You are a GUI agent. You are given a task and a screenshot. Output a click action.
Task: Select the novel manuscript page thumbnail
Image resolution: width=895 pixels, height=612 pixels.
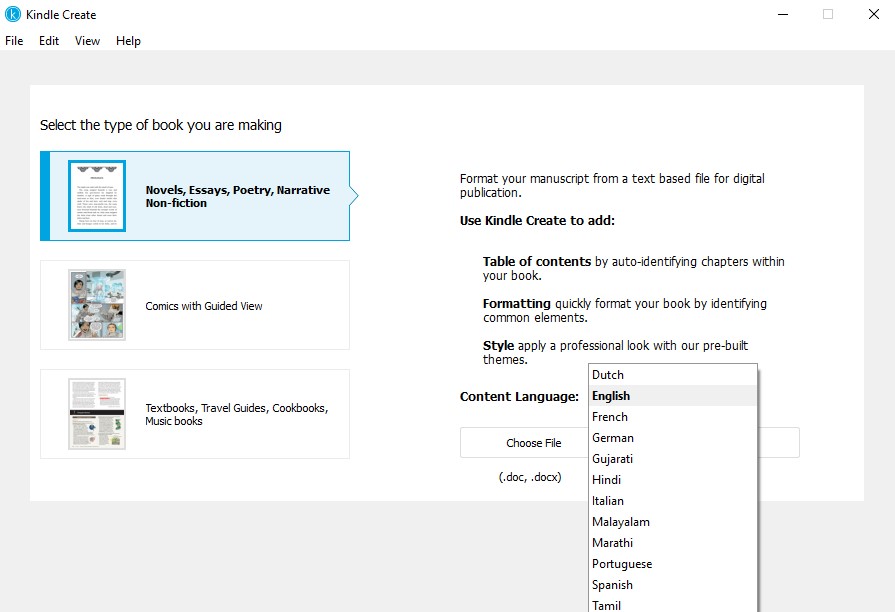[x=97, y=196]
